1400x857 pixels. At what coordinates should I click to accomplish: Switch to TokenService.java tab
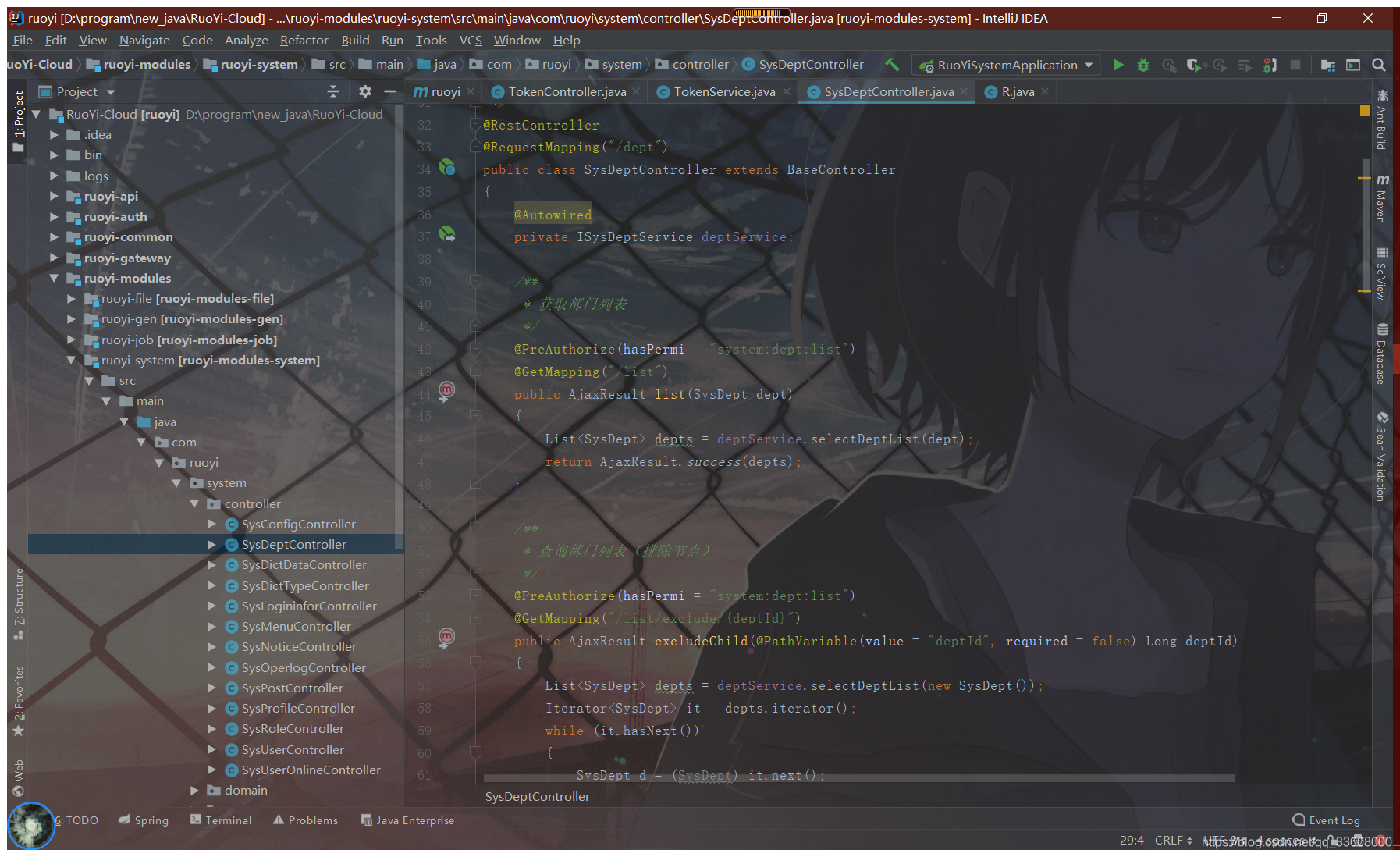click(x=724, y=91)
